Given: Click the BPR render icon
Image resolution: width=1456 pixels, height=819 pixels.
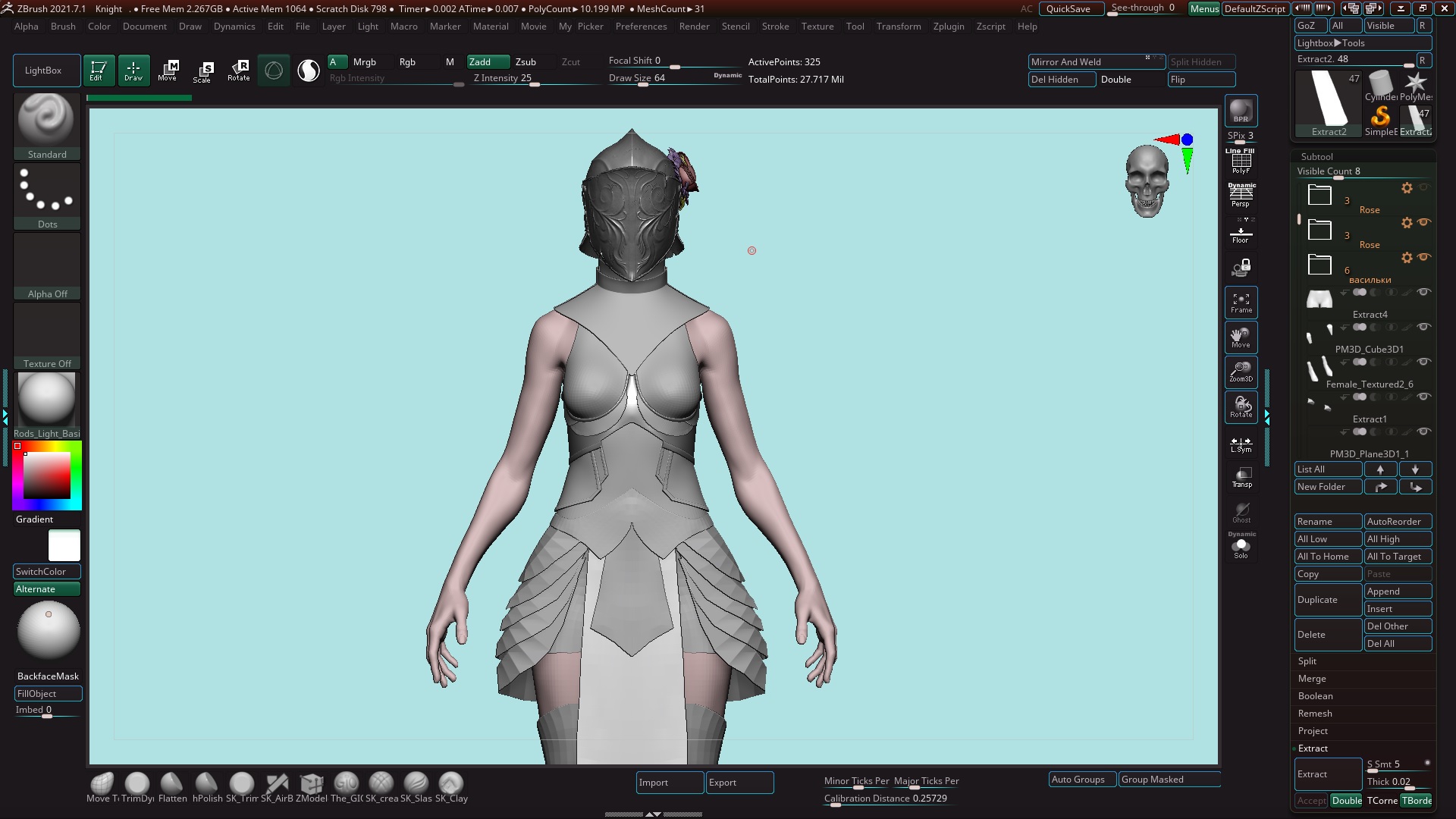Looking at the screenshot, I should (1241, 111).
